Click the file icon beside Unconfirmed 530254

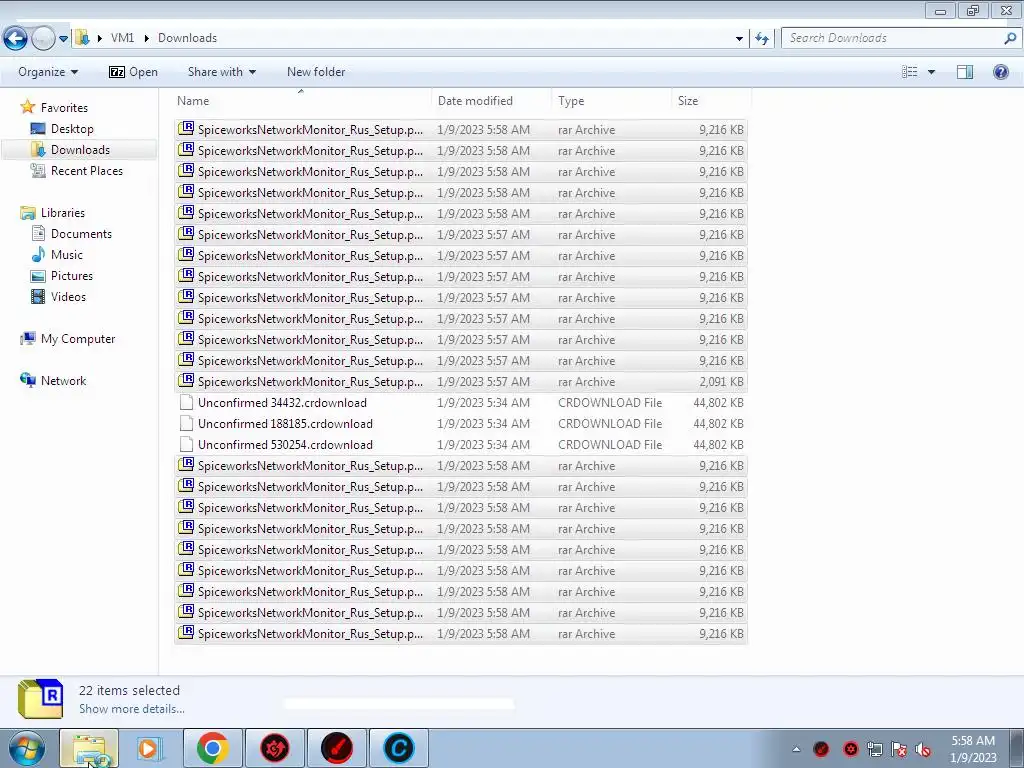(x=186, y=444)
